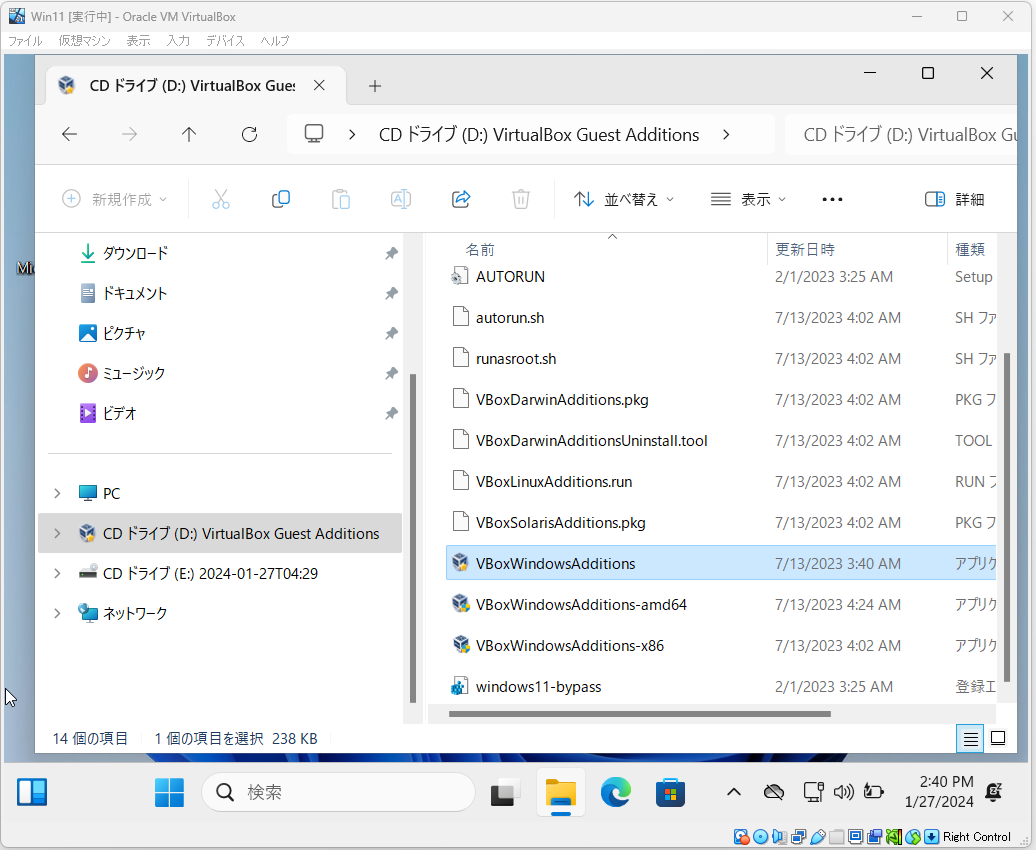Expand CD ドライブ (E:) tree node chevron
The image size is (1036, 850).
point(57,573)
